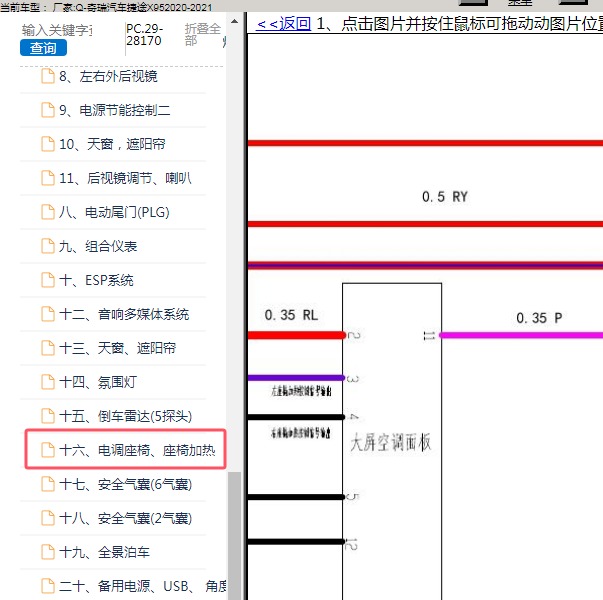Viewport: 603px width, 600px height.
Task: Click the magenta 0.35 P wire
Action: [x=521, y=335]
